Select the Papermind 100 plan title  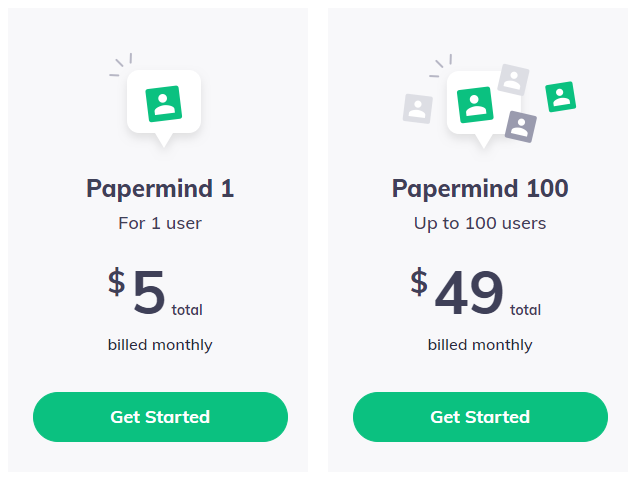[x=480, y=189]
